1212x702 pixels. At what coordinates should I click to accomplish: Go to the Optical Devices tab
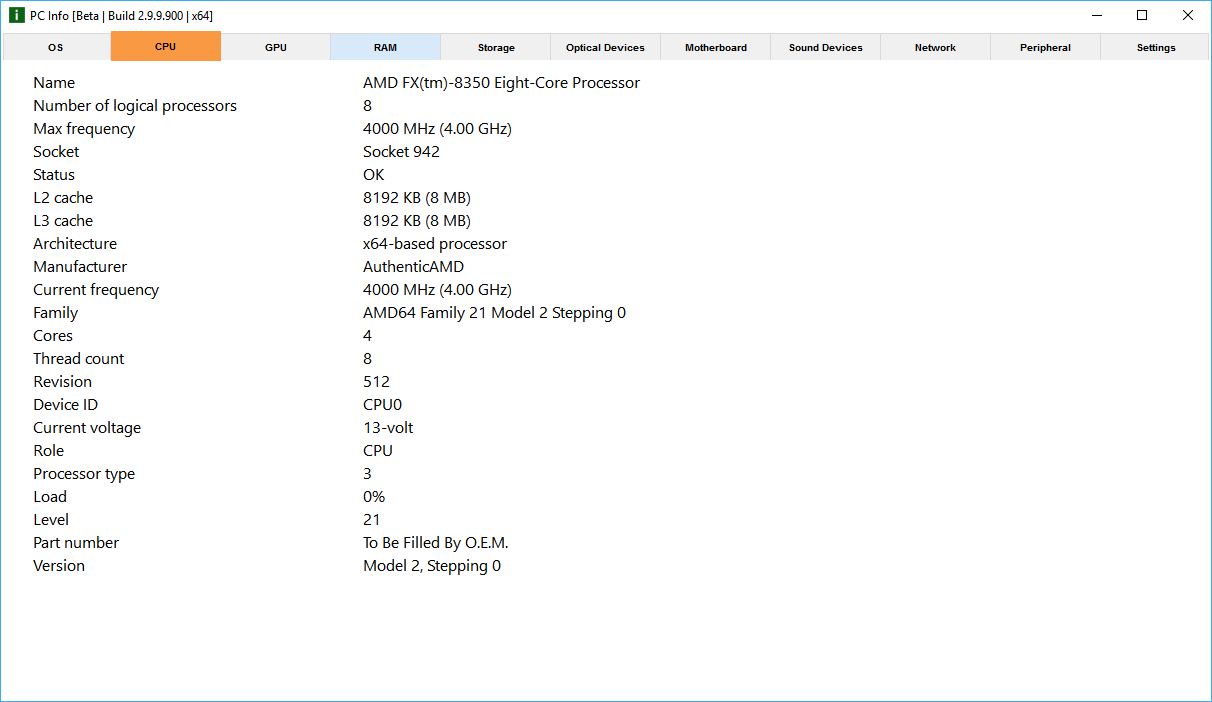point(606,47)
